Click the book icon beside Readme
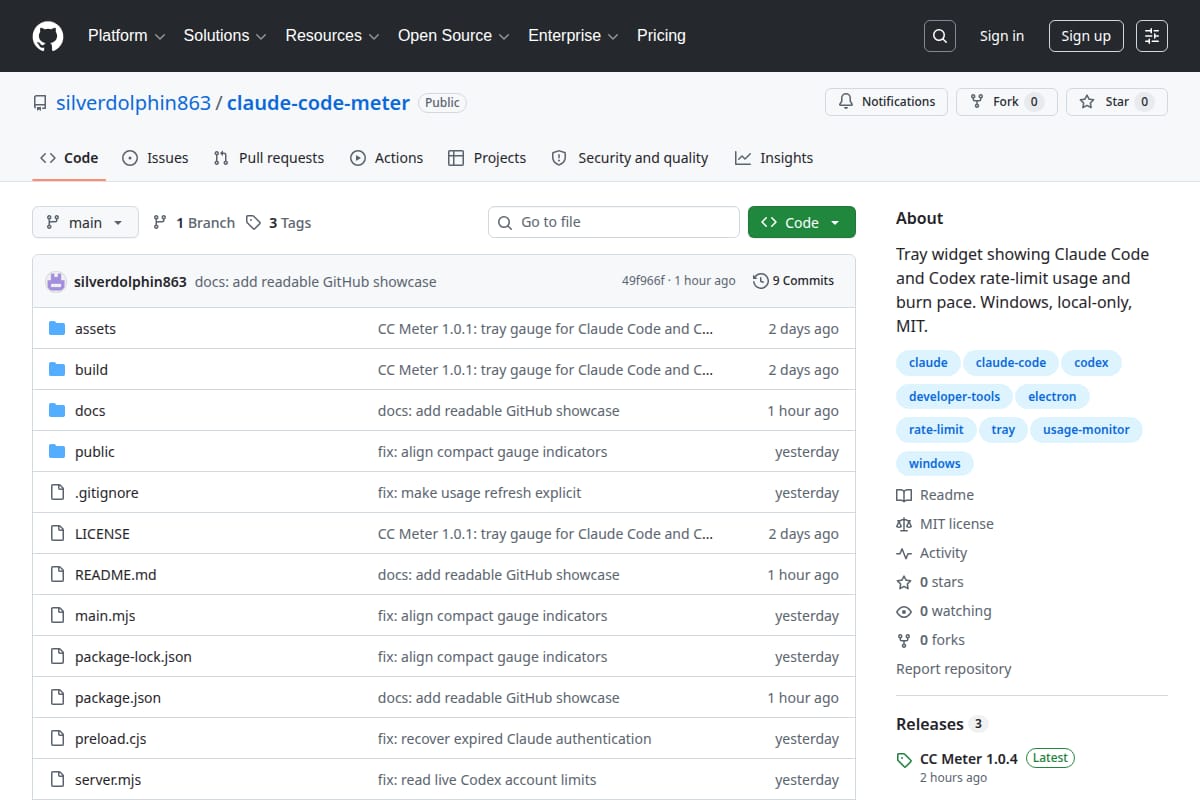 click(x=904, y=495)
